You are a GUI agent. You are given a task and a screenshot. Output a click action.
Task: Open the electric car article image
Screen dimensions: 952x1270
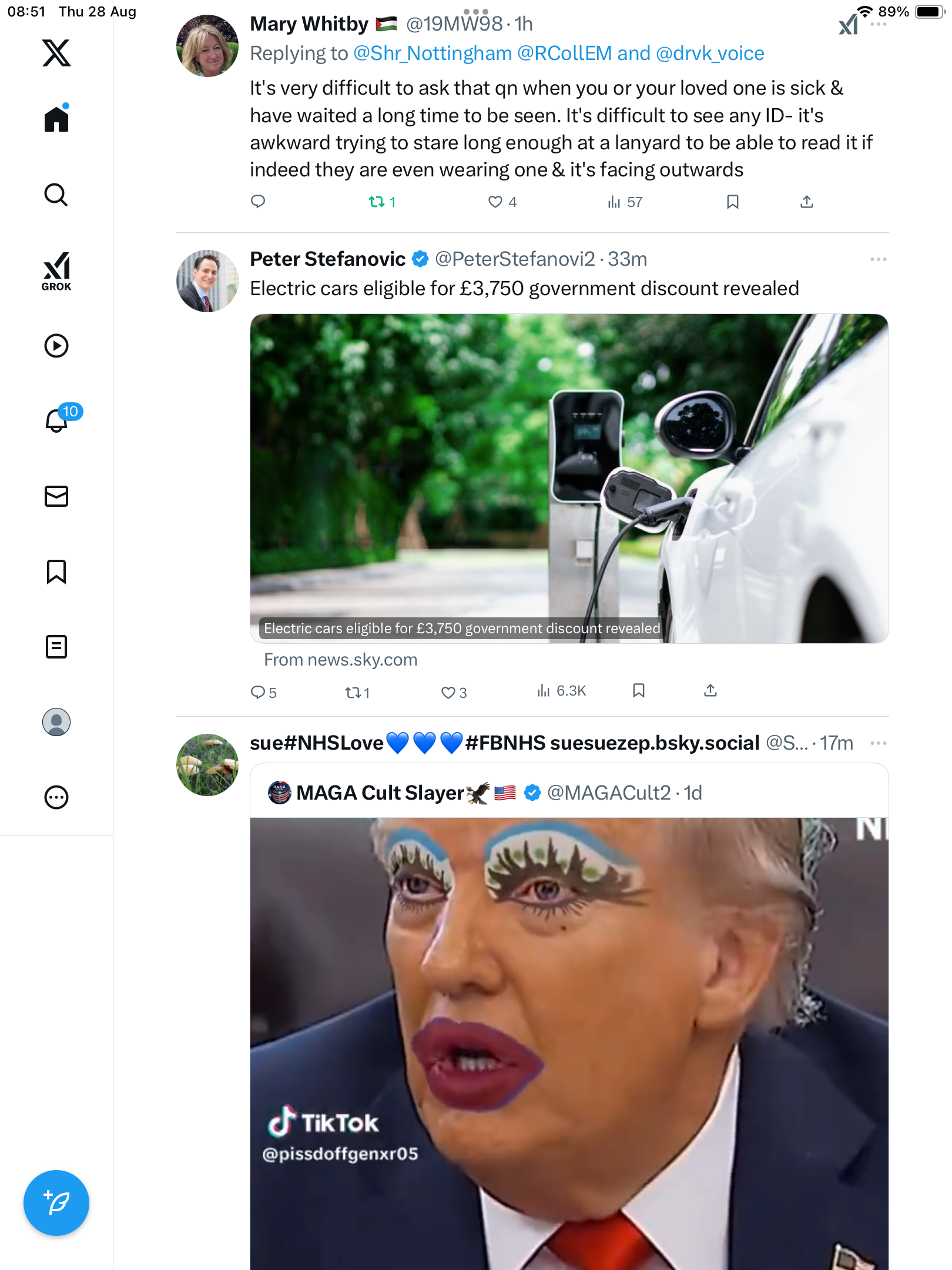569,478
